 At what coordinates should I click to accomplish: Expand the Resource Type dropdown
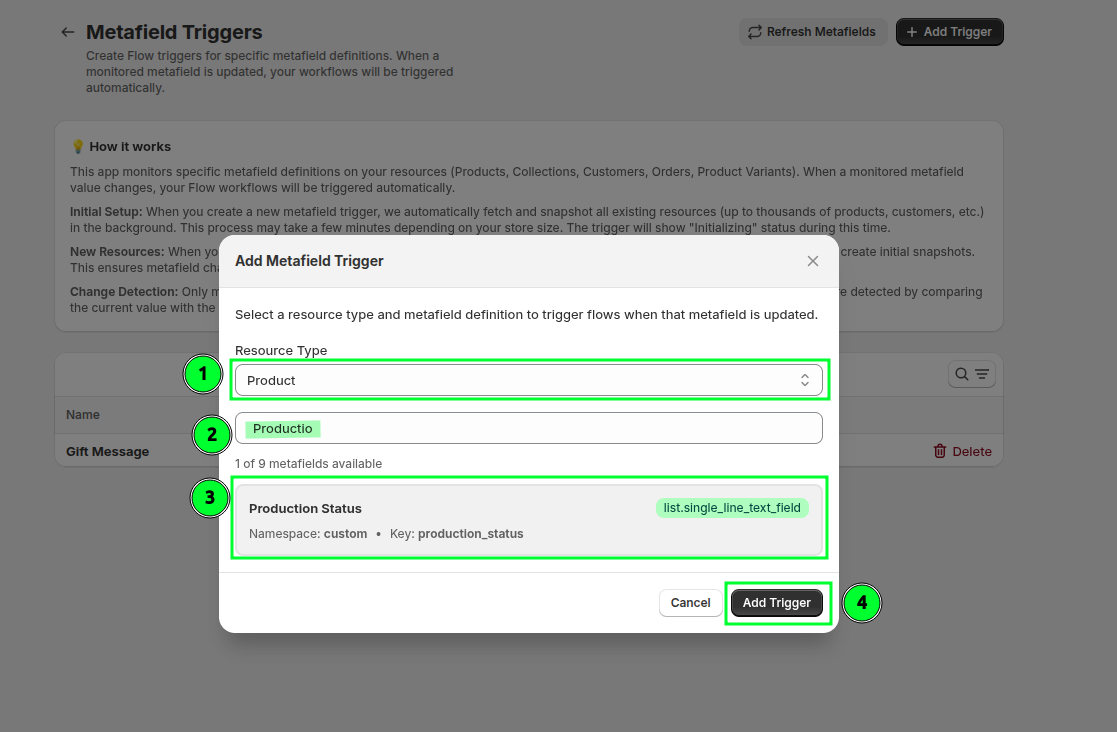tap(528, 380)
